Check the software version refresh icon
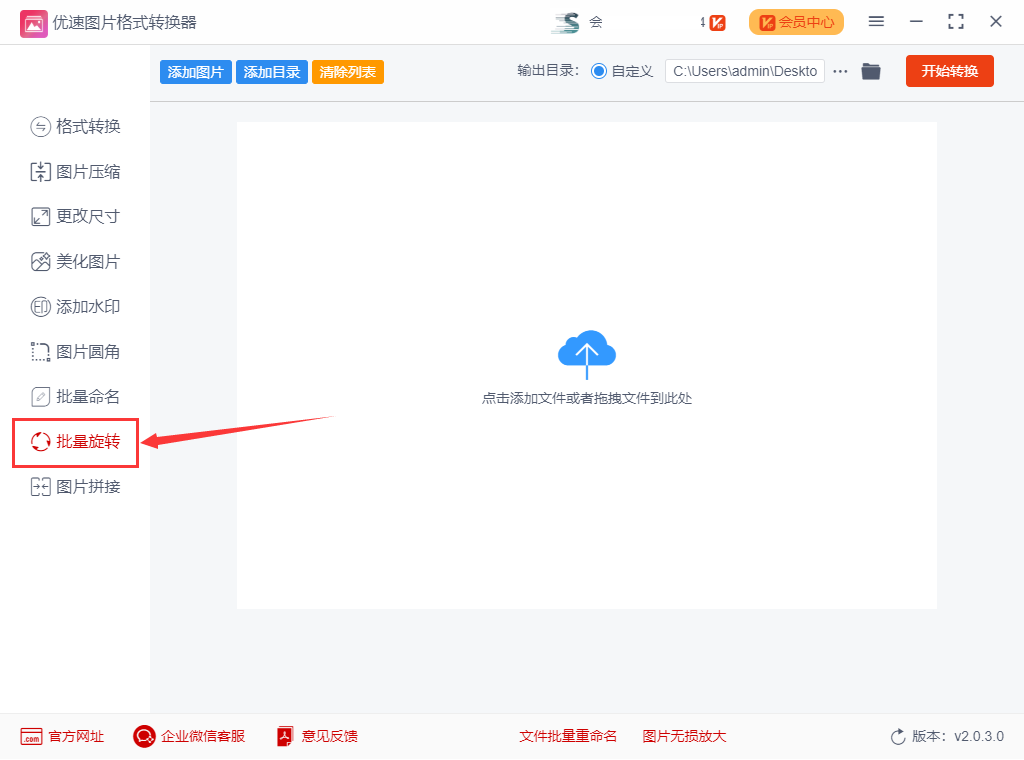 (x=898, y=737)
